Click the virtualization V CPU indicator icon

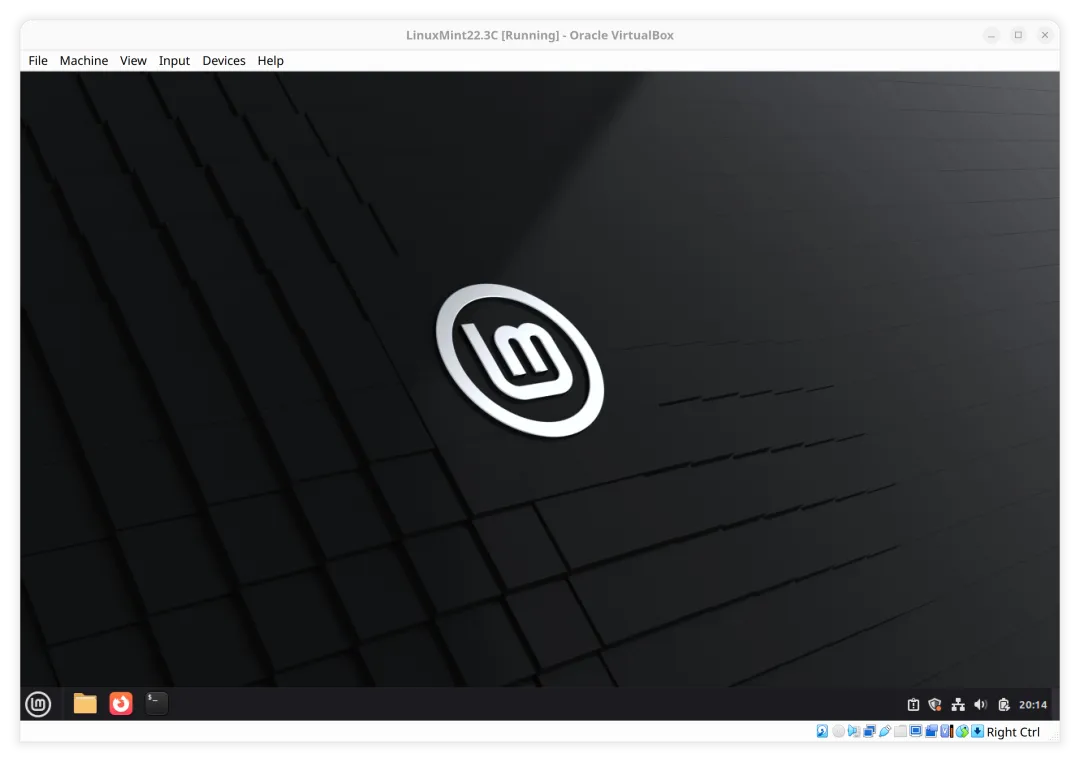[946, 731]
